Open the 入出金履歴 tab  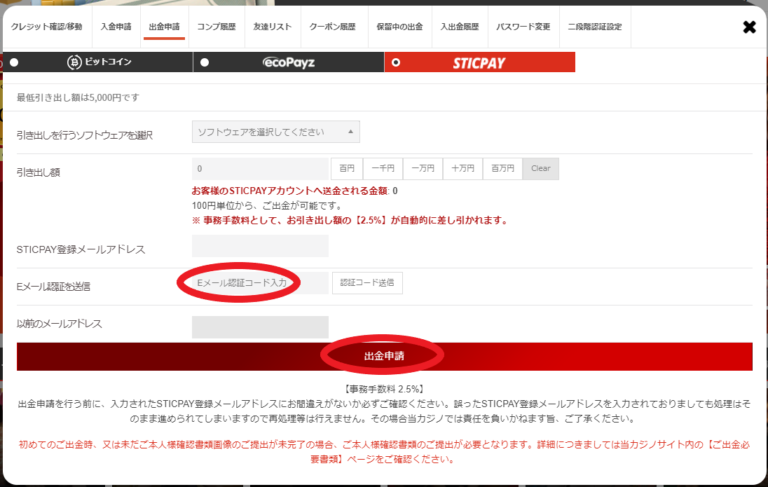pyautogui.click(x=459, y=26)
